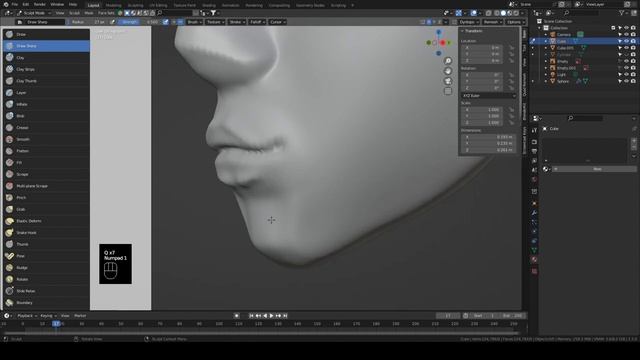Toggle the camera view icon in viewport
This screenshot has width=640, height=360.
(x=448, y=81)
